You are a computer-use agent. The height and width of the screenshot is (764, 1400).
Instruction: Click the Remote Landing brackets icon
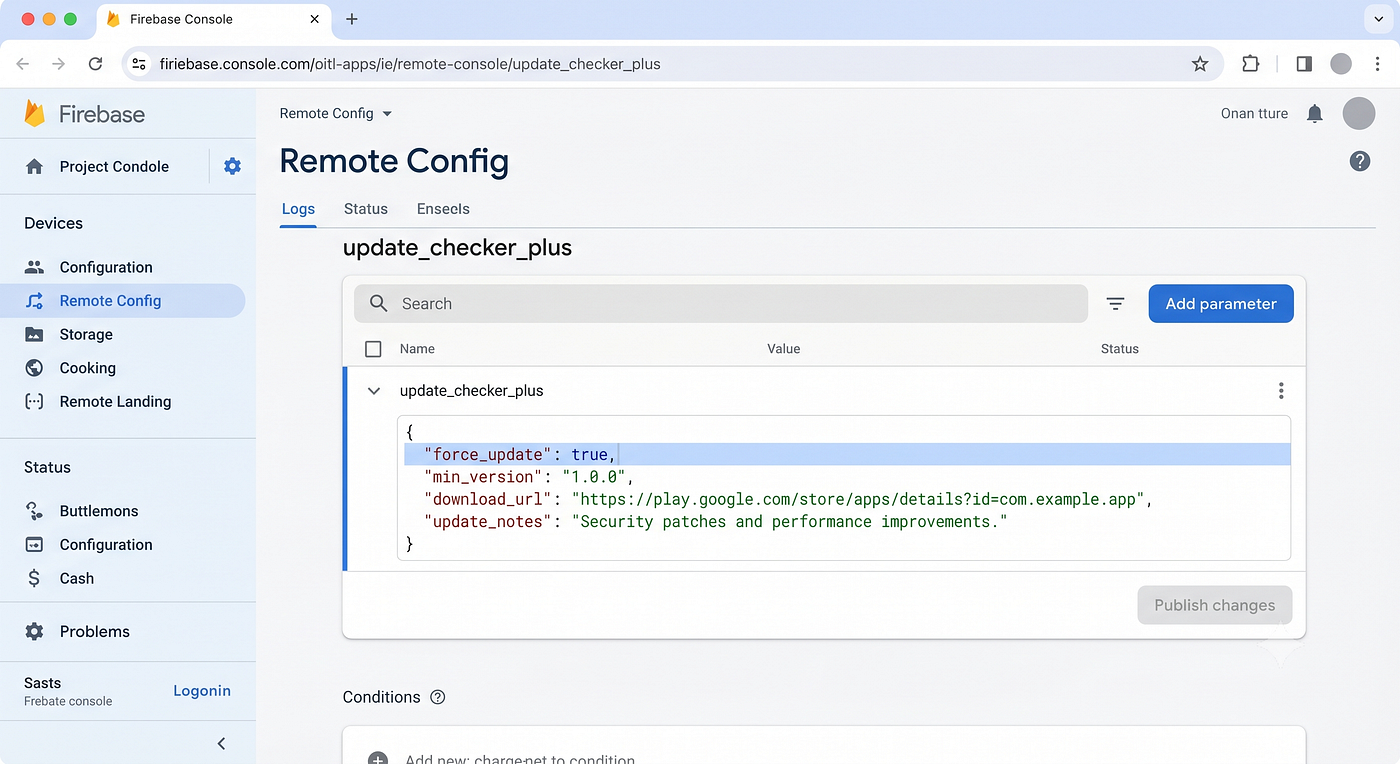point(35,401)
